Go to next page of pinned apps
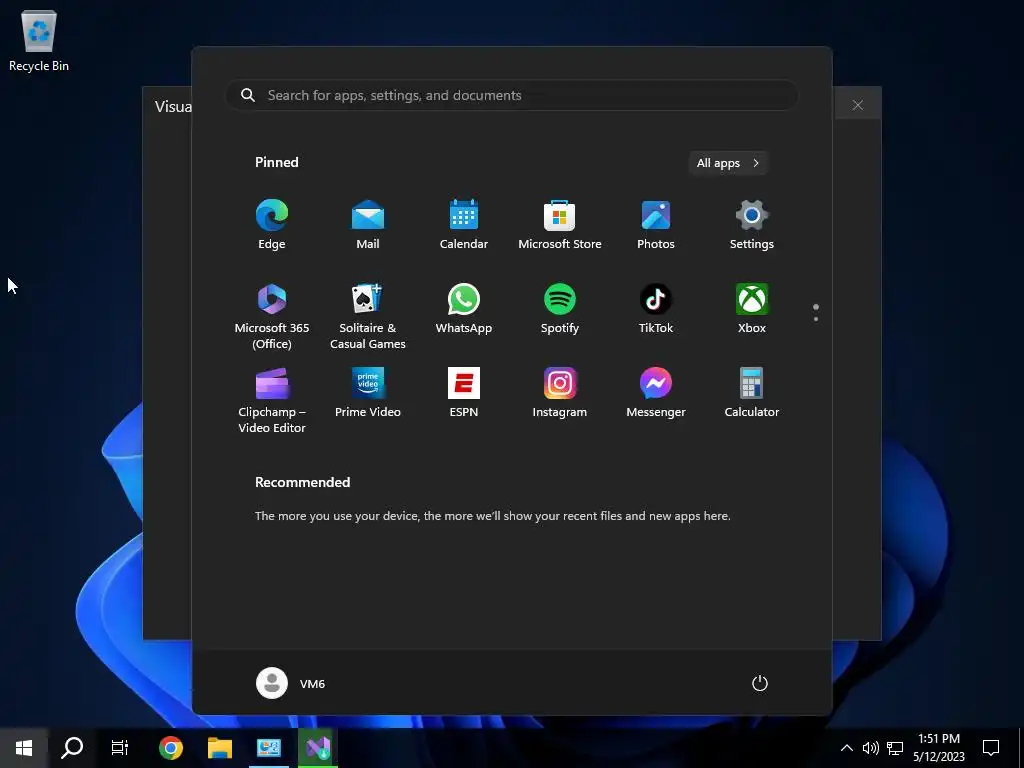Image resolution: width=1024 pixels, height=768 pixels. pos(816,319)
